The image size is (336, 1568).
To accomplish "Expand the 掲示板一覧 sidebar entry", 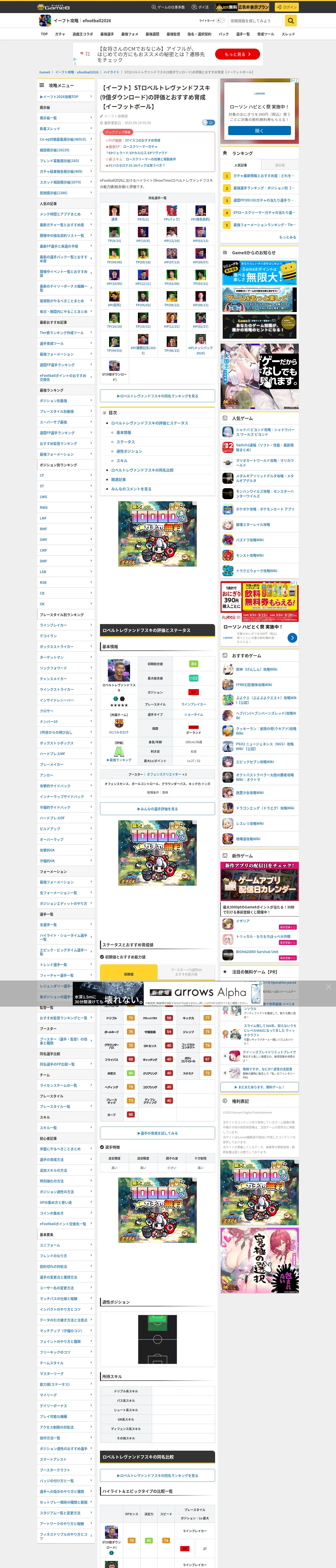I will (66, 118).
